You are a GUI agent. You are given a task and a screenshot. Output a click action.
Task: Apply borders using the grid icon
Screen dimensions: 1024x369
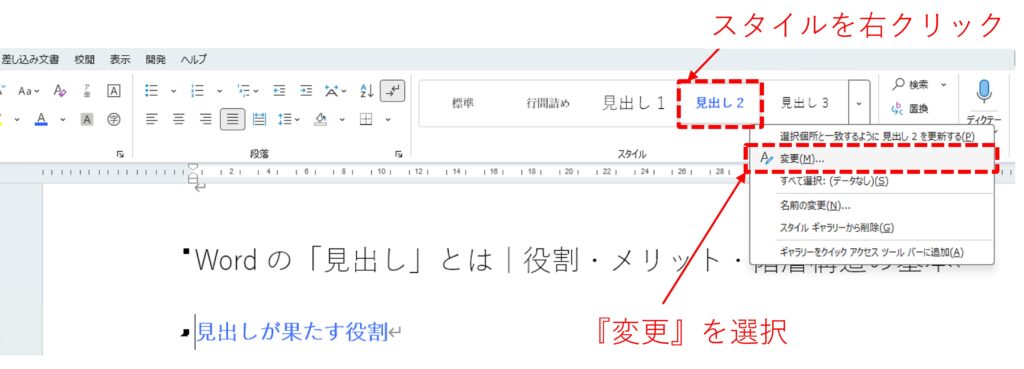[366, 120]
